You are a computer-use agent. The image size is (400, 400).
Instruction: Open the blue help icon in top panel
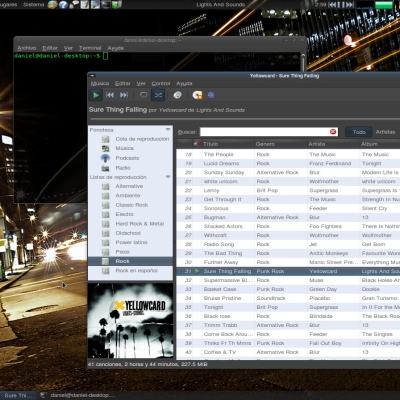point(63,4)
